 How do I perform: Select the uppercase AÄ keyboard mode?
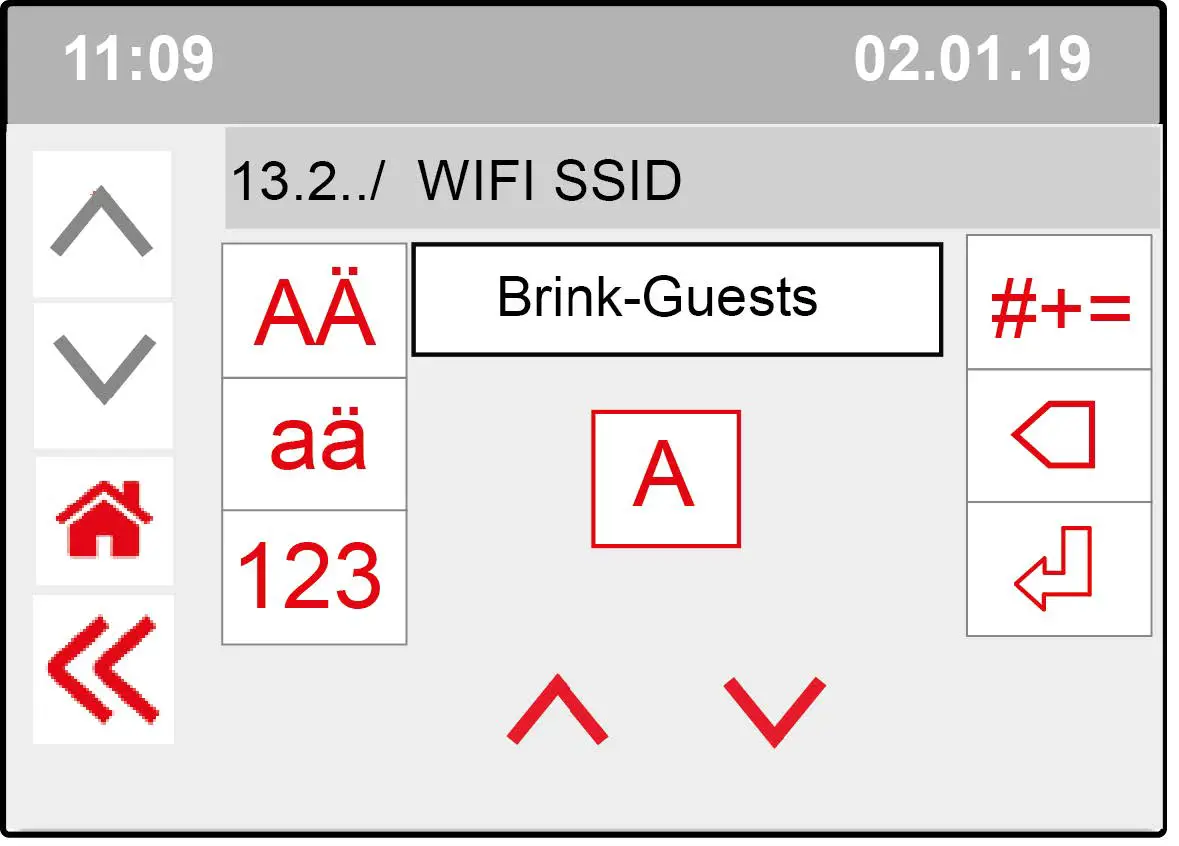point(313,308)
